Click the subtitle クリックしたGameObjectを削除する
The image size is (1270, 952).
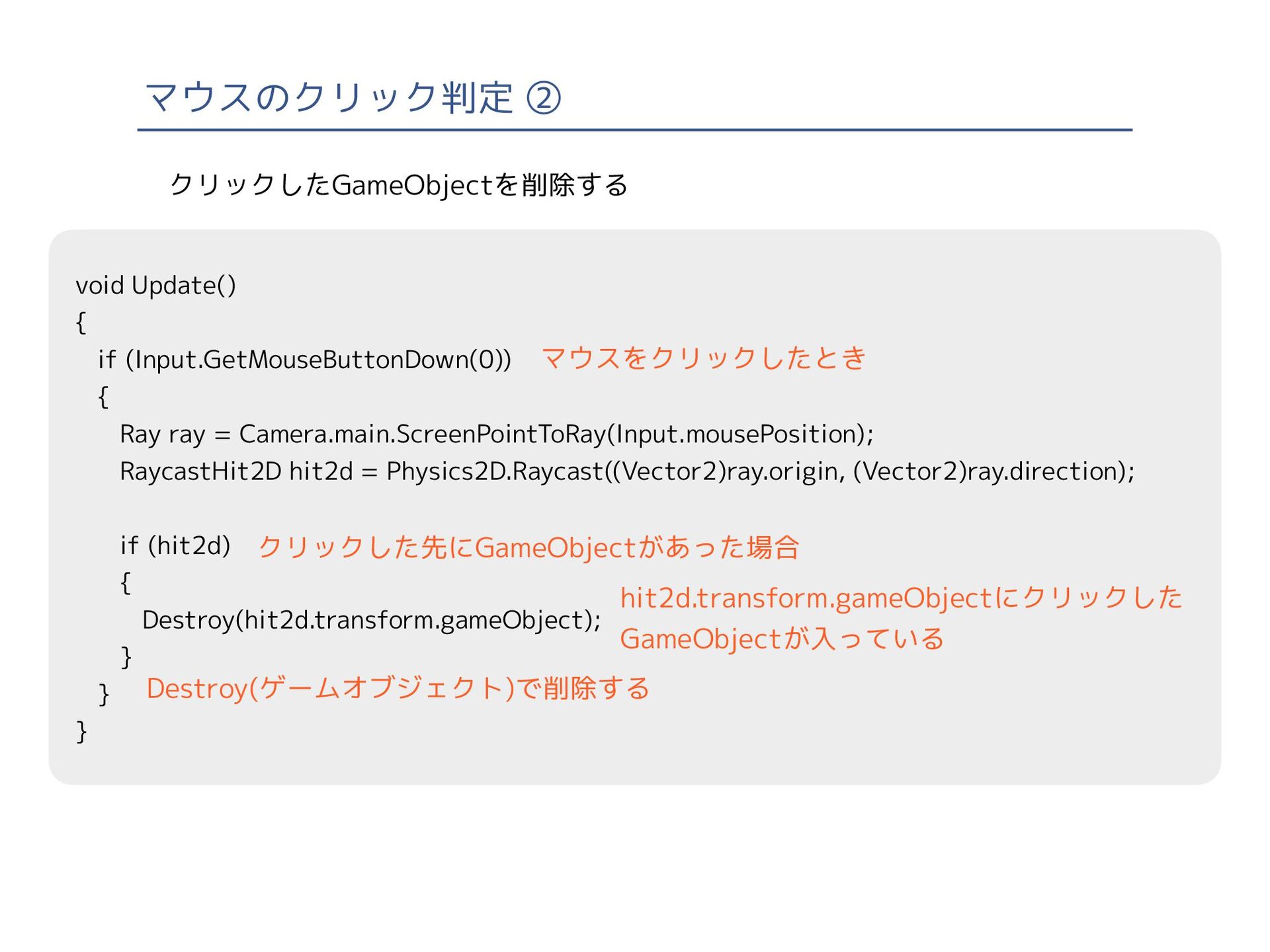click(398, 185)
